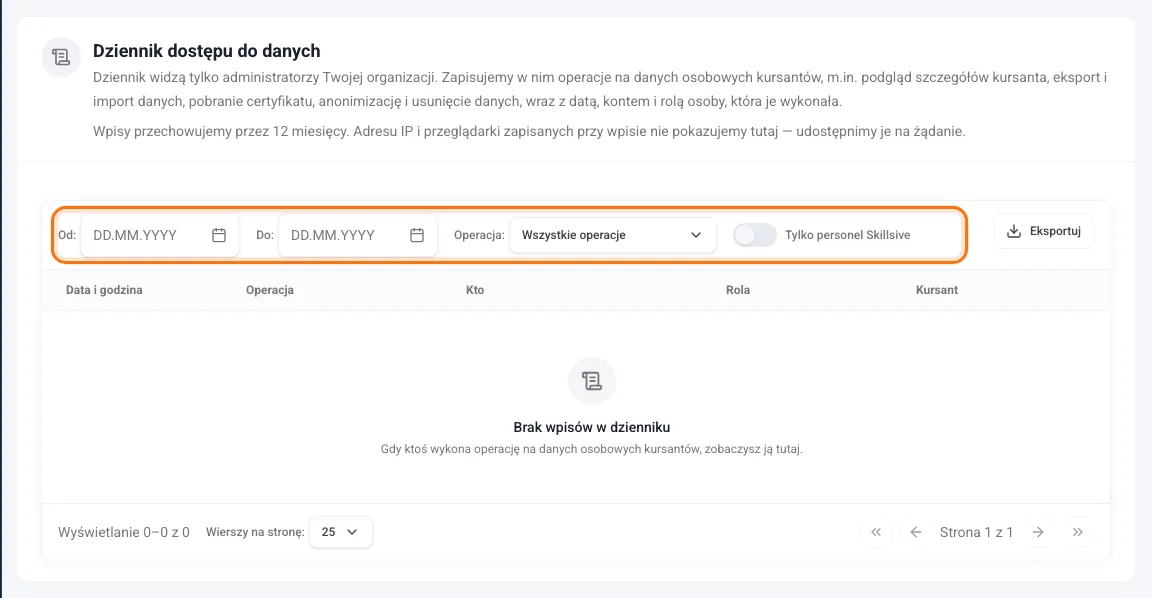The width and height of the screenshot is (1152, 598).
Task: Click the Dziennik dostępu do danych heading
Action: coord(206,51)
